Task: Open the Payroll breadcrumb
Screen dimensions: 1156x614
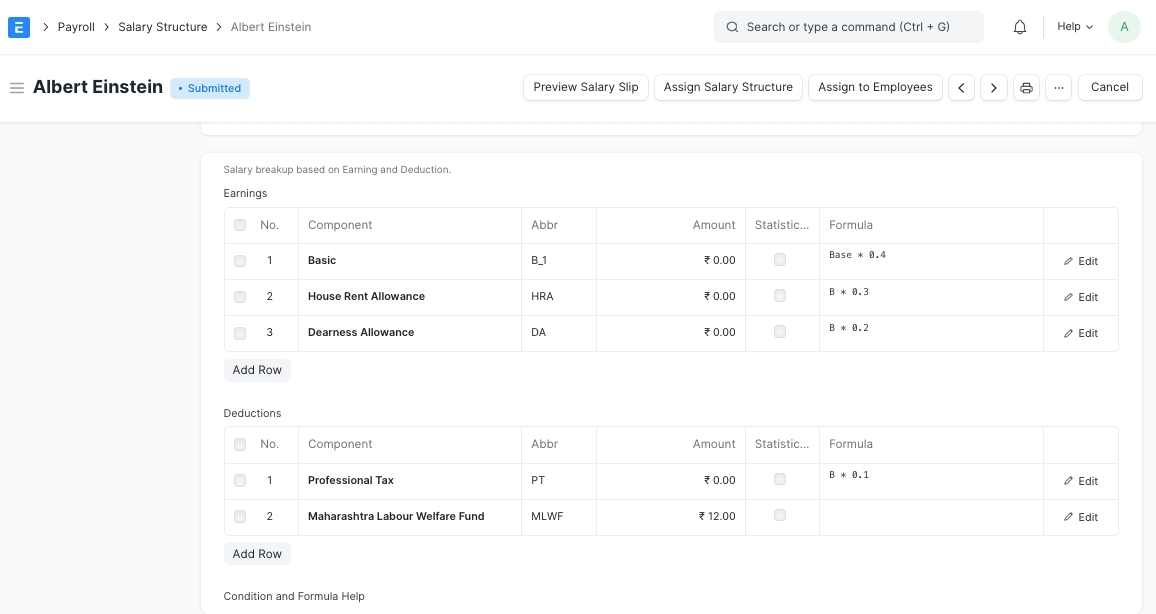Action: click(x=76, y=27)
